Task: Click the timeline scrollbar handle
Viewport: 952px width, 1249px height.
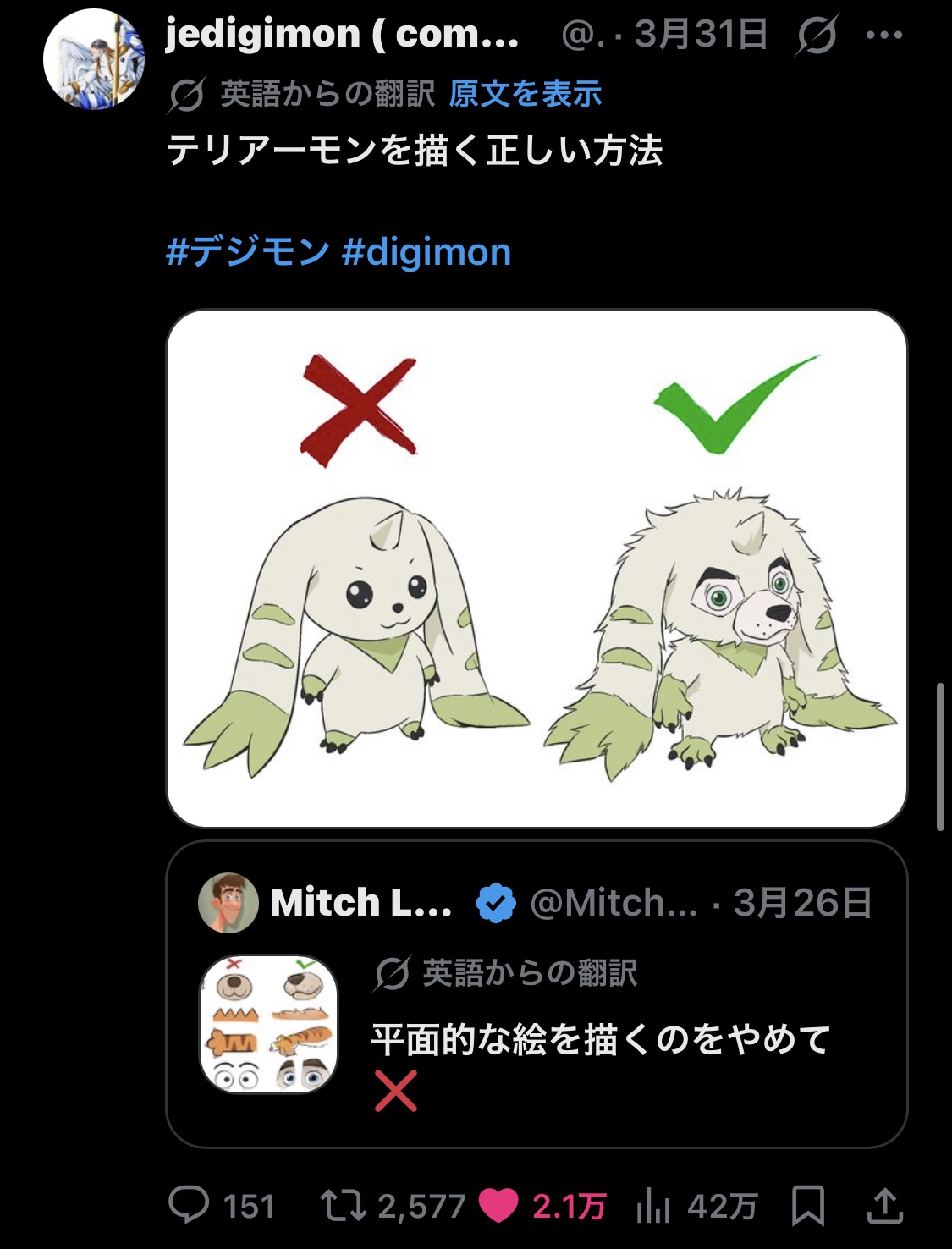Action: point(941,757)
